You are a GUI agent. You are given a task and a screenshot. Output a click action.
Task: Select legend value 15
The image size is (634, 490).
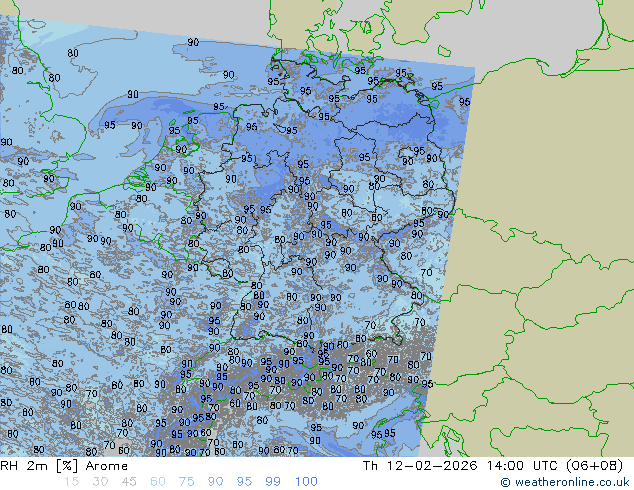pyautogui.click(x=71, y=482)
